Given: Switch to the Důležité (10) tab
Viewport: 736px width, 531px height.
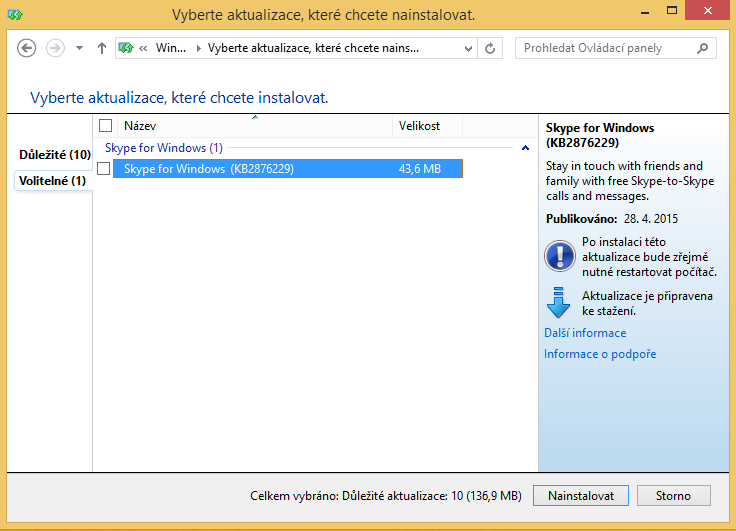Looking at the screenshot, I should (x=54, y=154).
